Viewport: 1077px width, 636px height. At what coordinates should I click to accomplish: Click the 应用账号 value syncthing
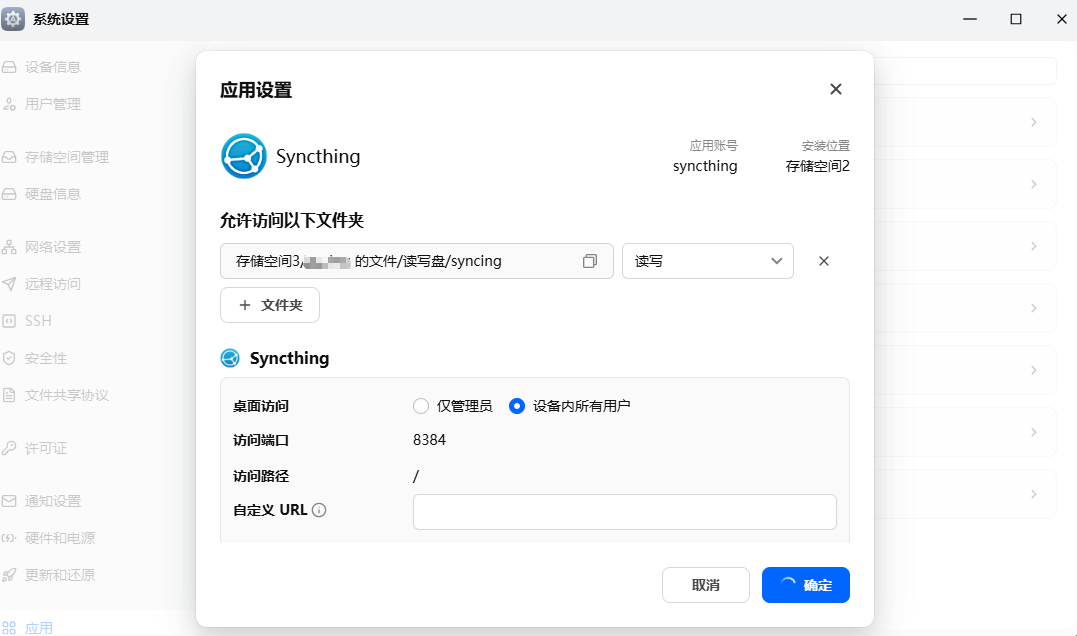click(x=705, y=166)
